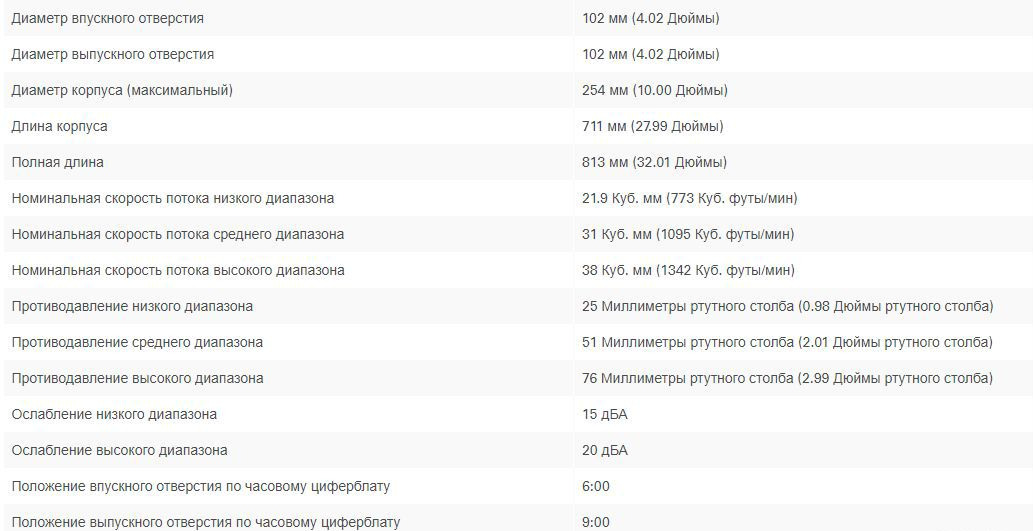Viewport: 1033px width, 531px height.
Task: Select the "Полная длина" row label
Action: pos(57,162)
